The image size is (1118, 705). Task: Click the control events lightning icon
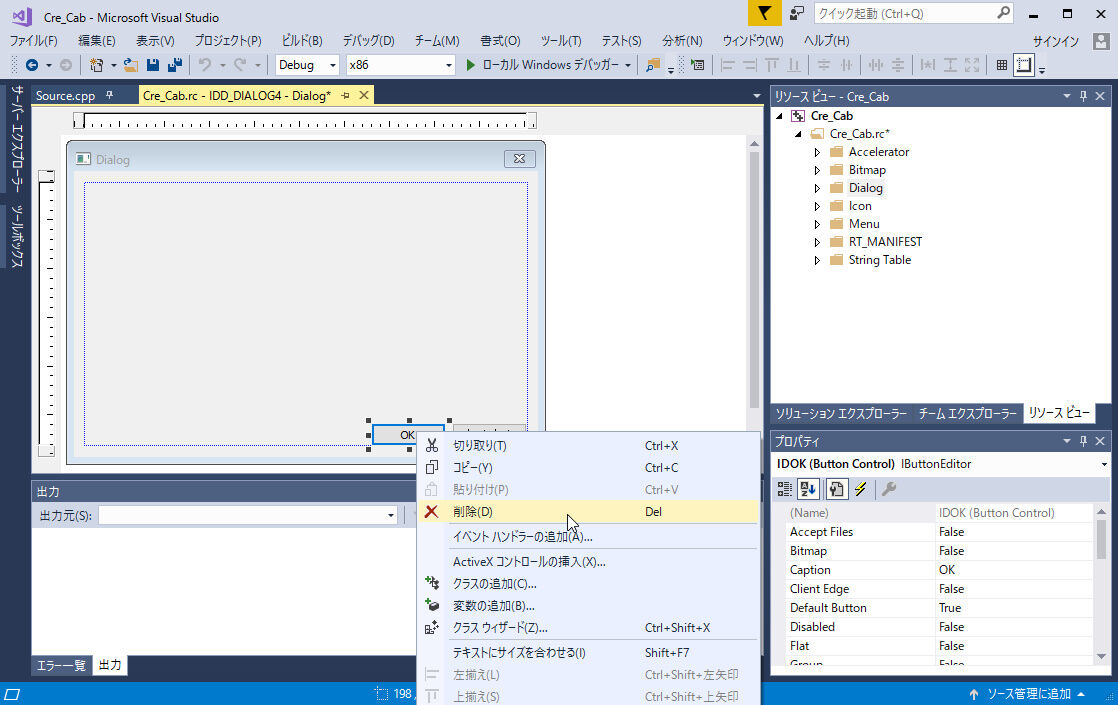pos(861,489)
